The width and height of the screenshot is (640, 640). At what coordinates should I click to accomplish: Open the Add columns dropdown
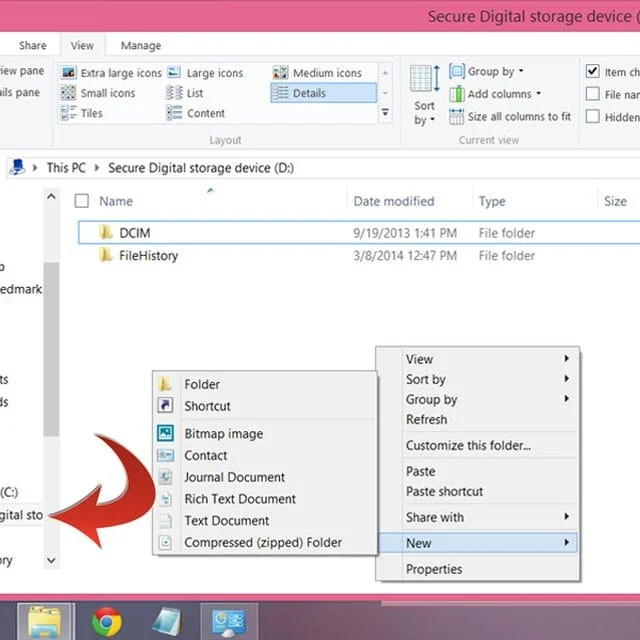click(495, 94)
